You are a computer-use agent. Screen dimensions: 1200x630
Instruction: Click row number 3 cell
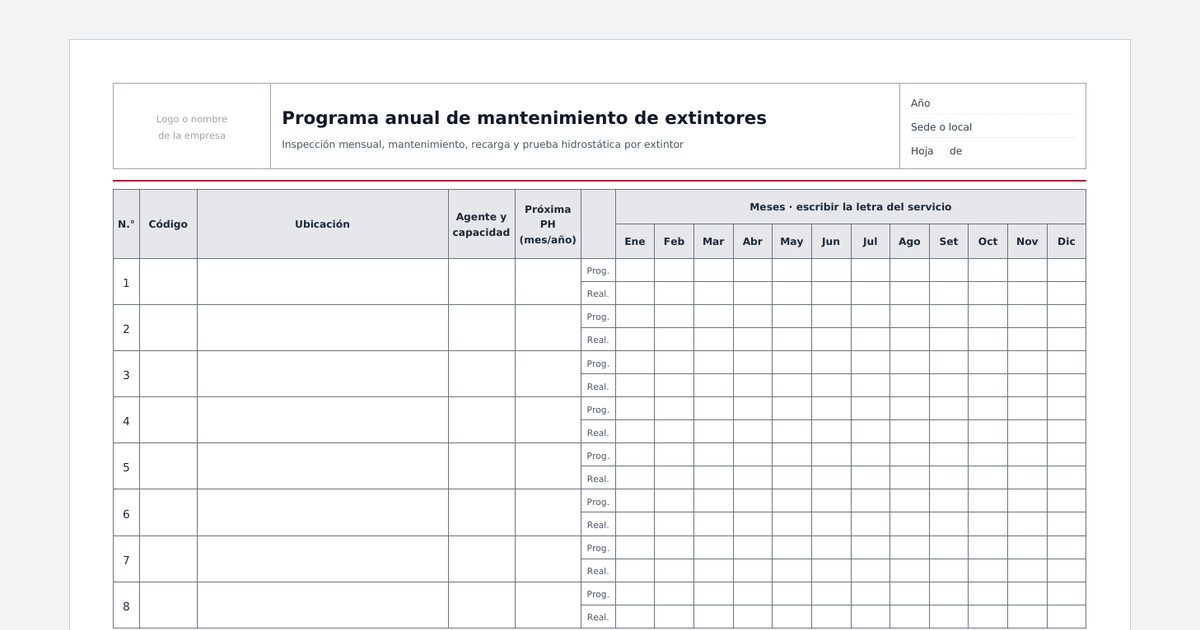pyautogui.click(x=126, y=374)
